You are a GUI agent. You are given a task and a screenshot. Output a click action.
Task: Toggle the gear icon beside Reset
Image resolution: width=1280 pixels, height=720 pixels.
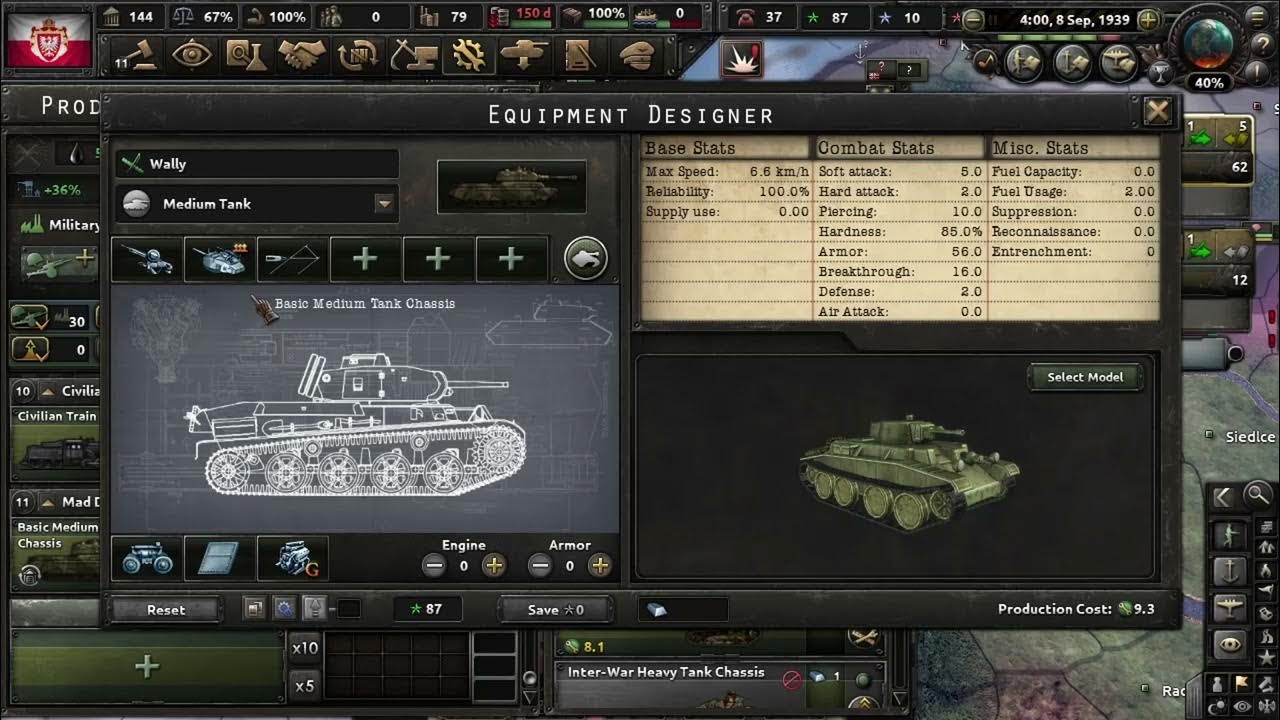(285, 608)
